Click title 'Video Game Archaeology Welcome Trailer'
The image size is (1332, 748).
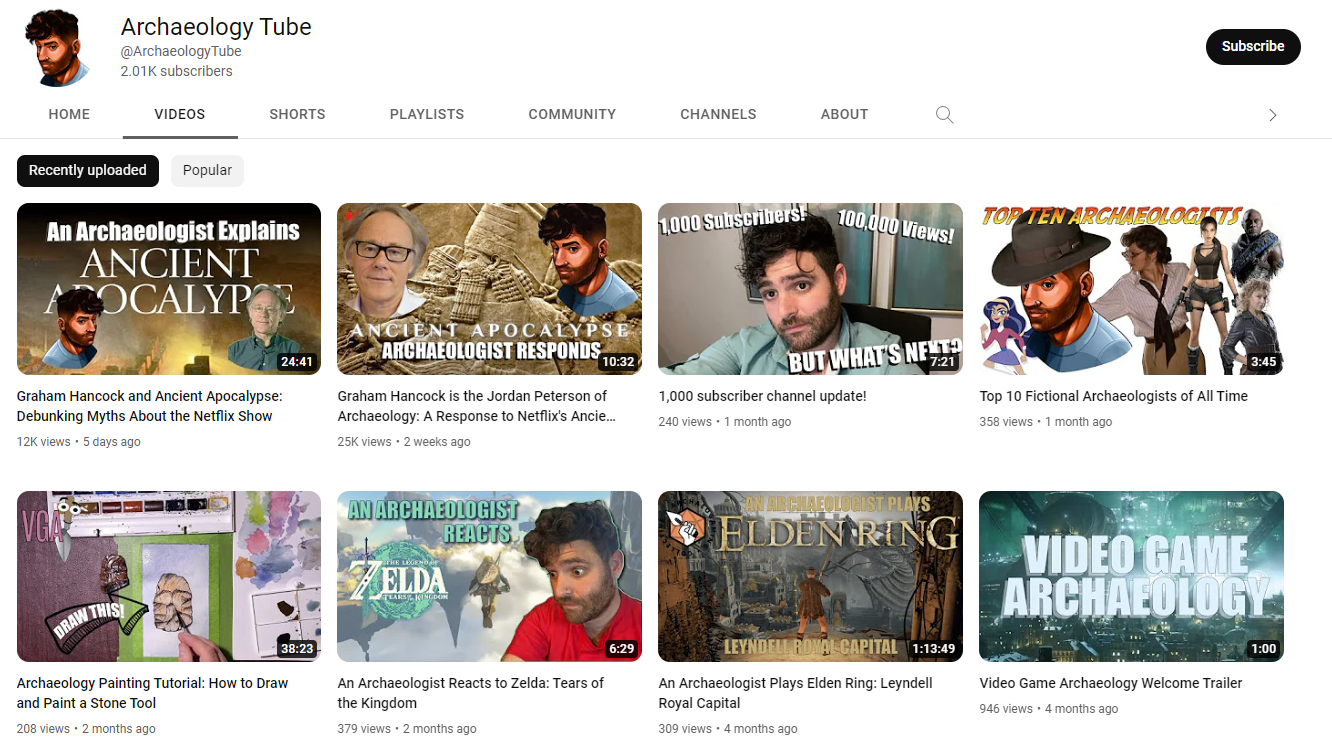tap(1111, 683)
